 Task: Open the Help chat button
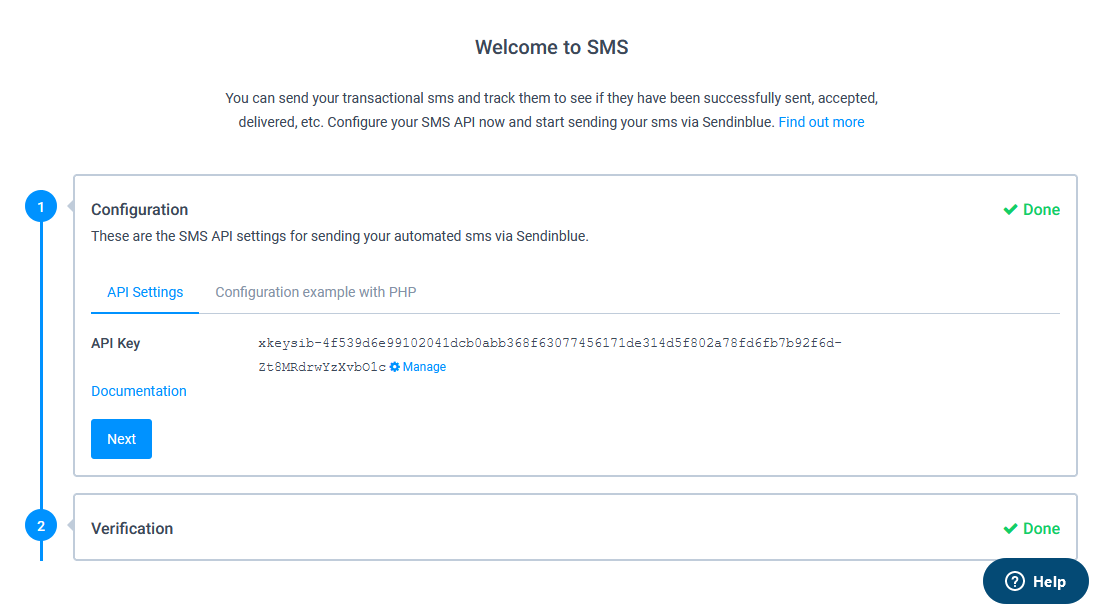click(1036, 582)
